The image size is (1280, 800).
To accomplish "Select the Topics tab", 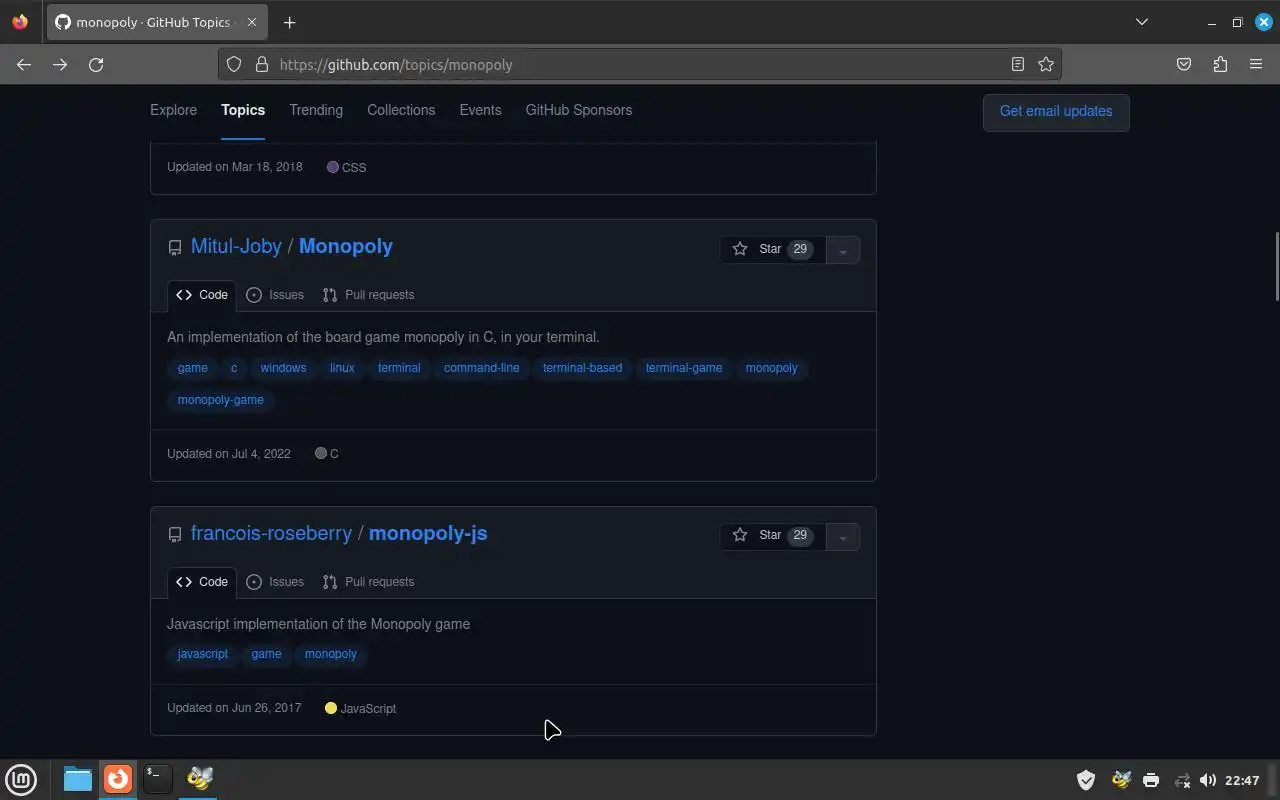I will click(243, 110).
